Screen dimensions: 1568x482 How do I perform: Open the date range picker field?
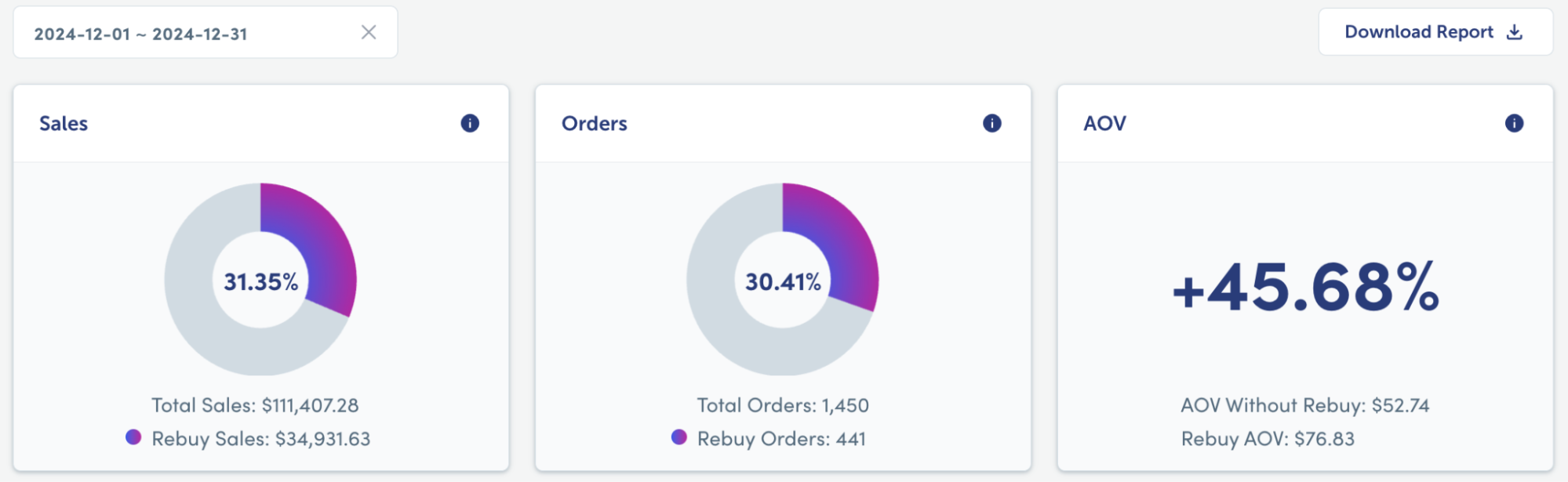206,32
